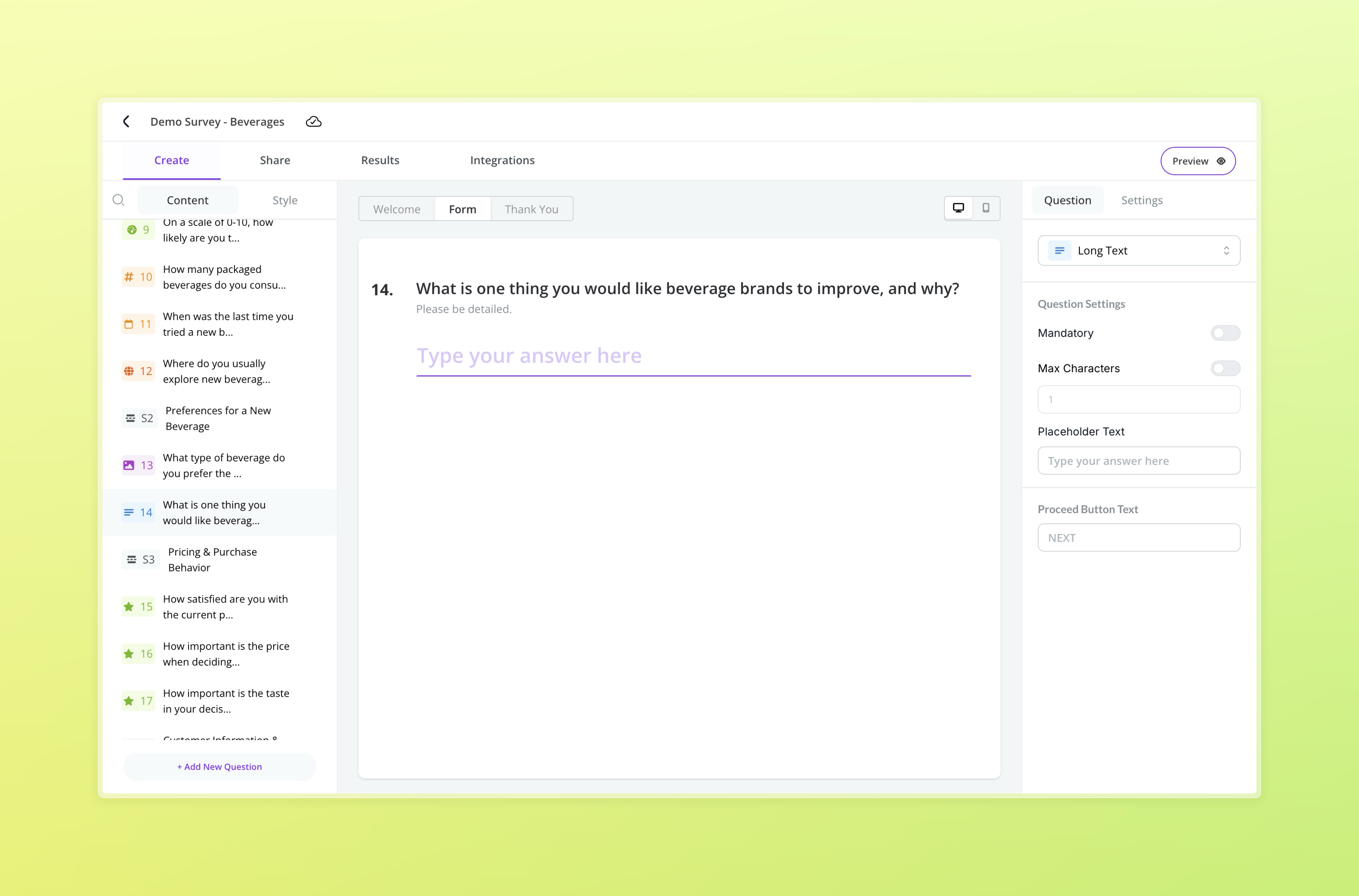Select question 17 How important is the taste
This screenshot has width=1359, height=896.
pyautogui.click(x=220, y=701)
